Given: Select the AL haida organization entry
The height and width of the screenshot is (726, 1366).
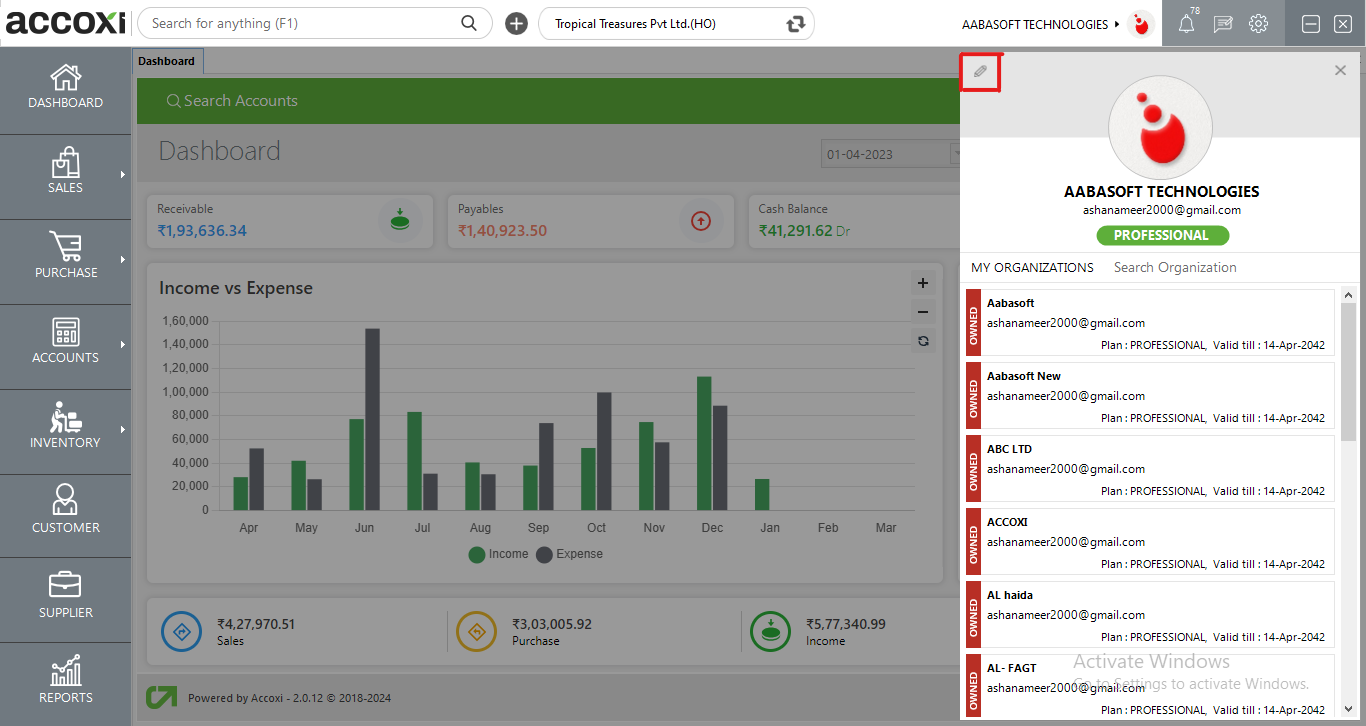Looking at the screenshot, I should [x=1150, y=615].
